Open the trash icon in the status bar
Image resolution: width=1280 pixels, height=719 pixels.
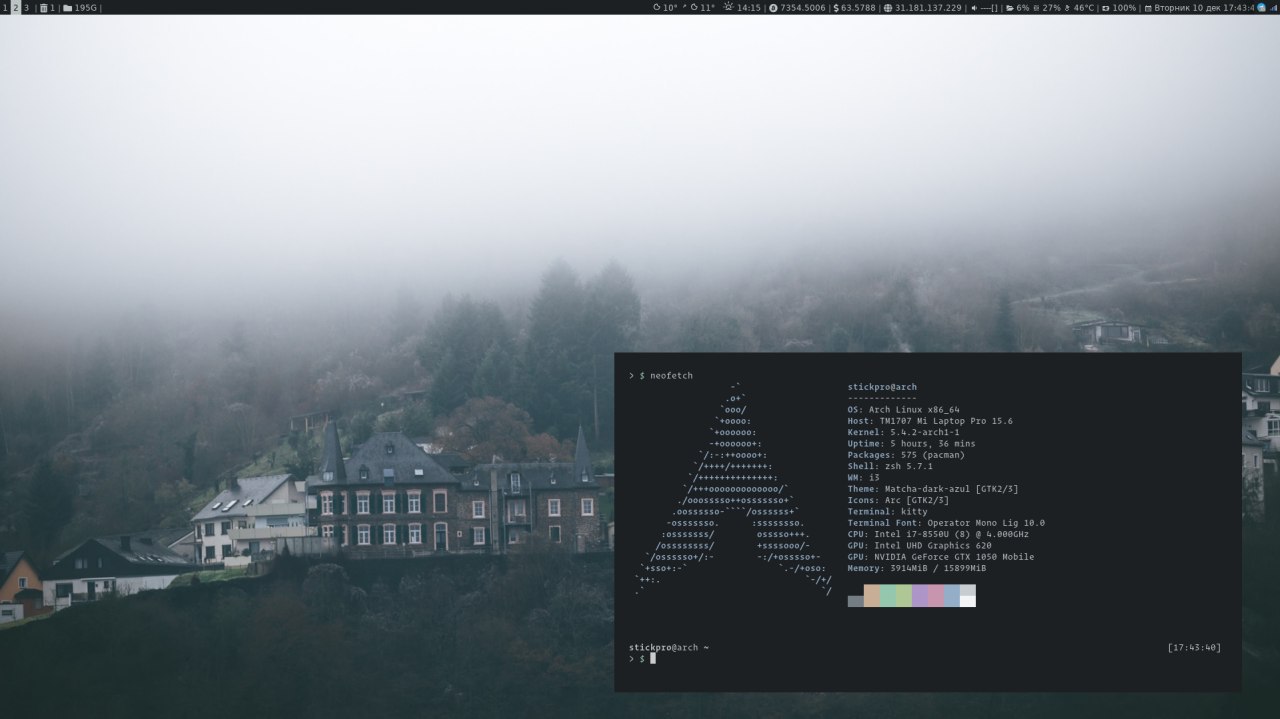[x=43, y=7]
